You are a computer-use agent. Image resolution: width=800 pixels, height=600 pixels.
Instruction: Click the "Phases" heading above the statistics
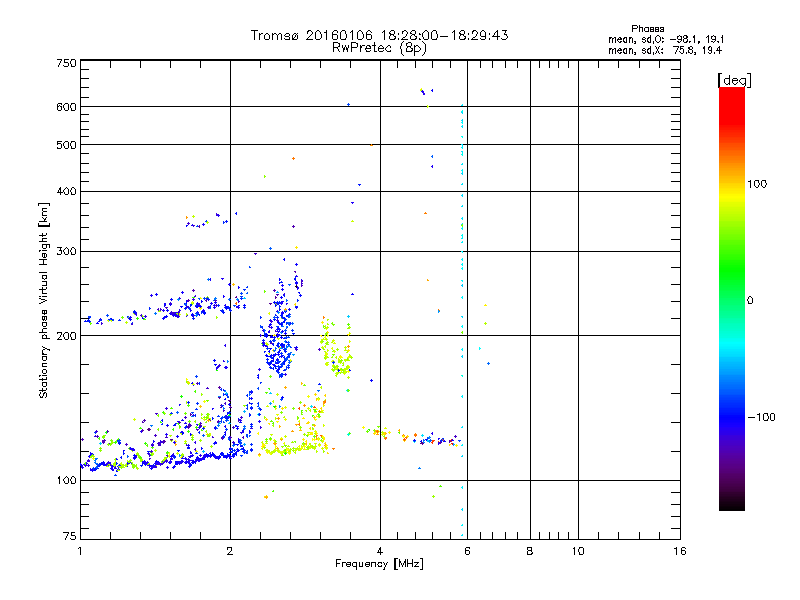(647, 29)
